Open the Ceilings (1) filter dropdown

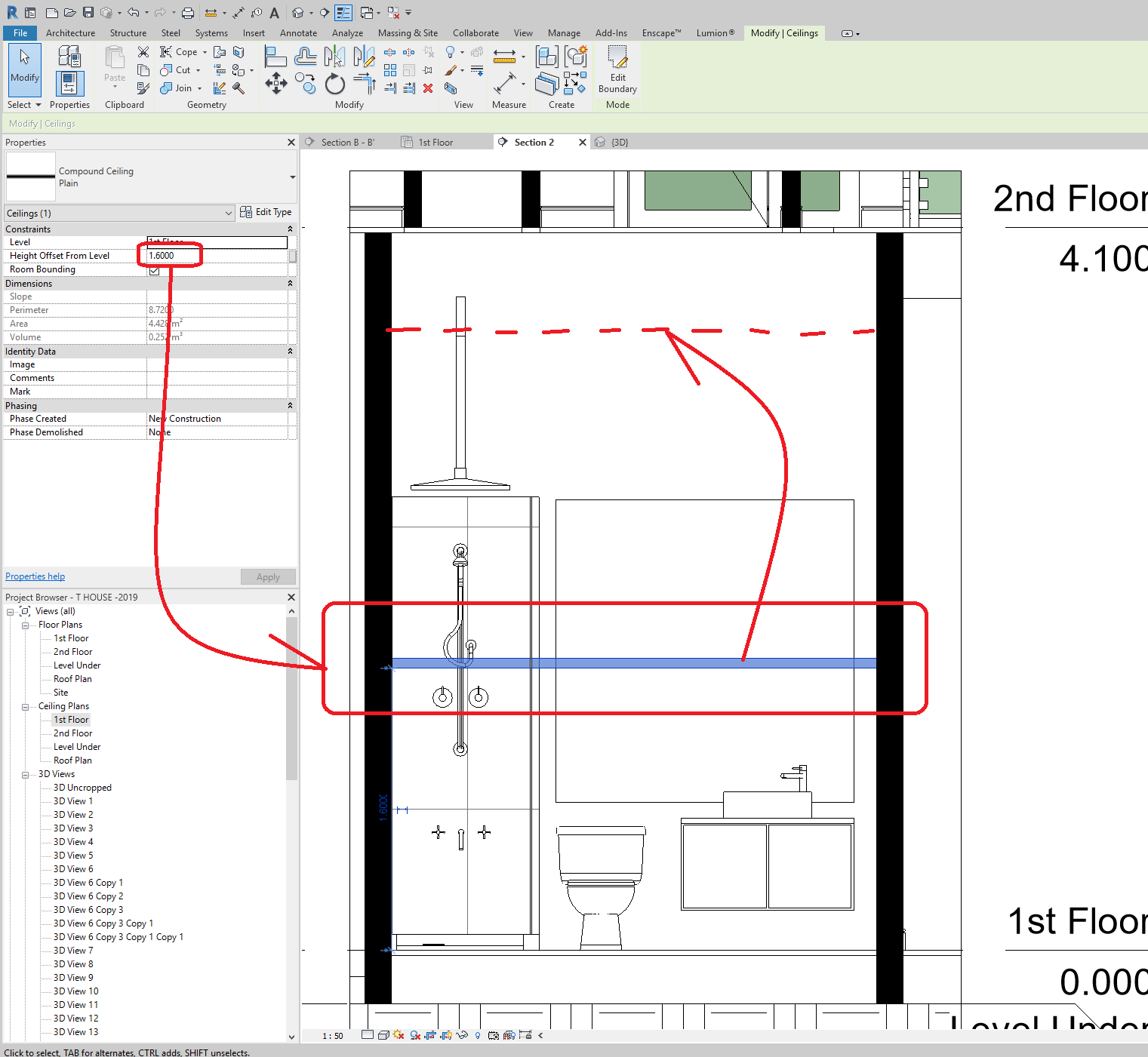(229, 213)
